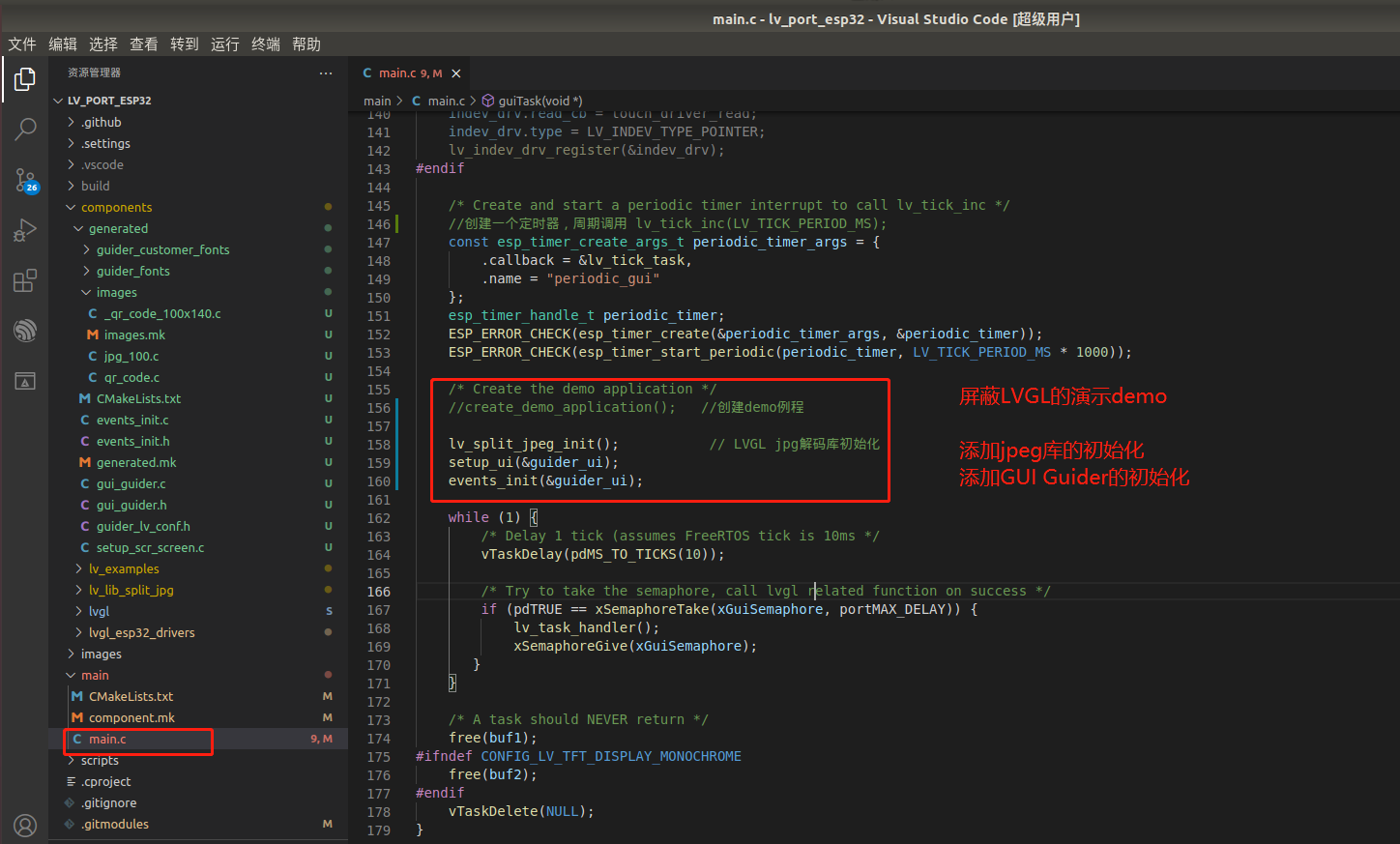Open the Run and Debug panel

(x=24, y=230)
